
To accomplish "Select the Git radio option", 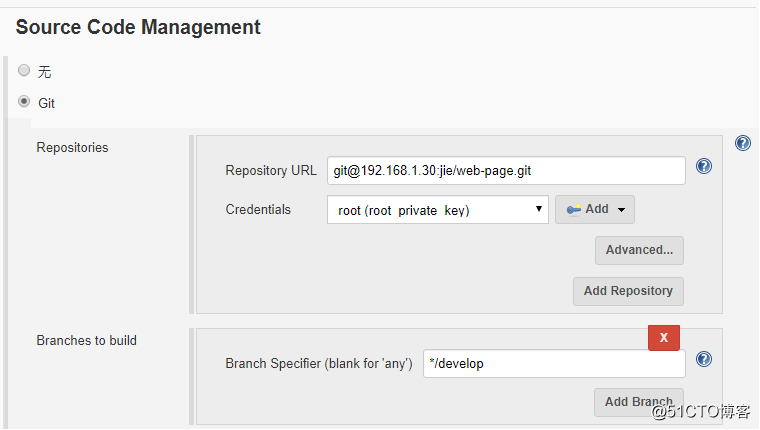I will 24,102.
